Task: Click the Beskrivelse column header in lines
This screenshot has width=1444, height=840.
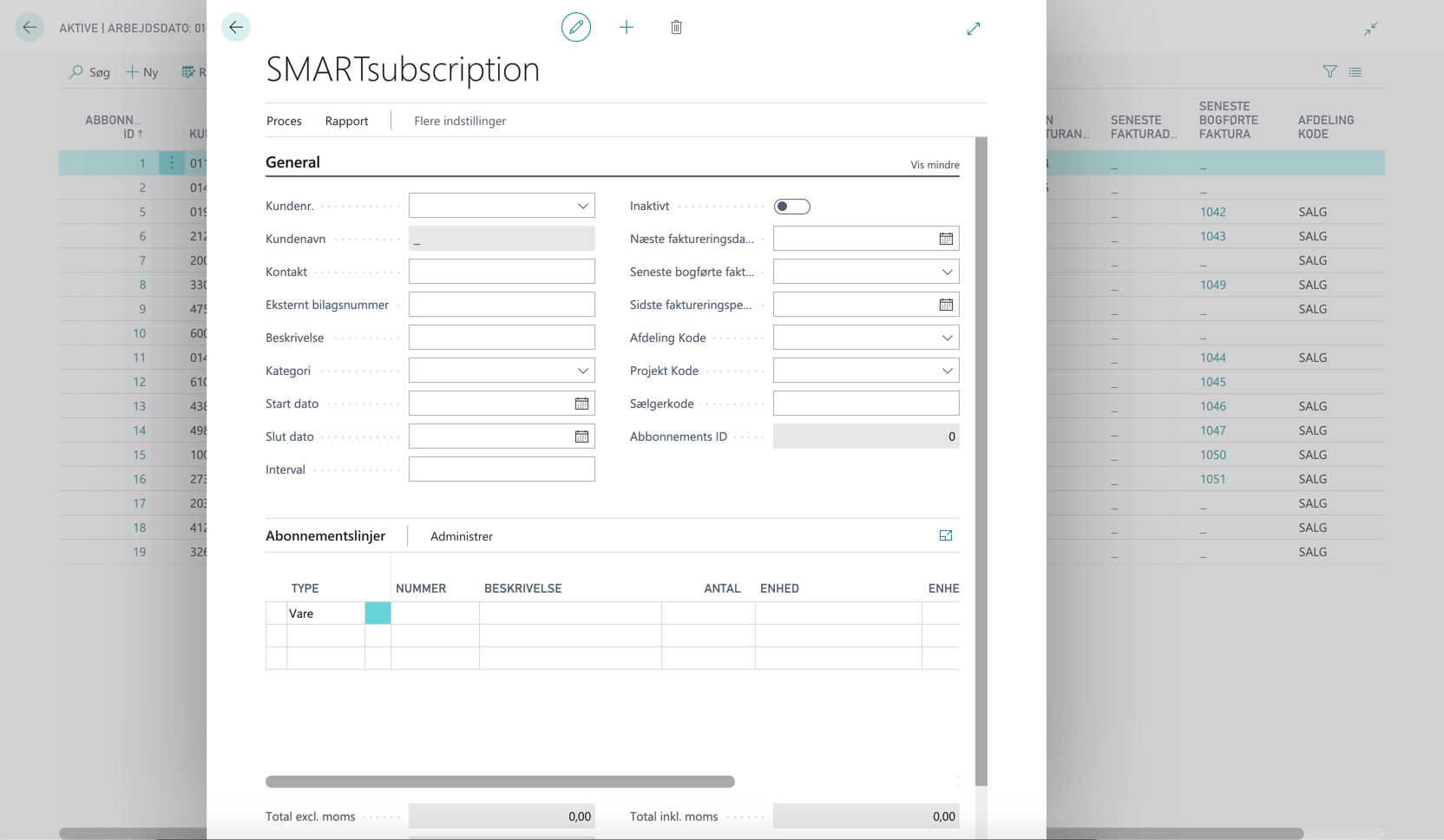Action: (x=522, y=588)
